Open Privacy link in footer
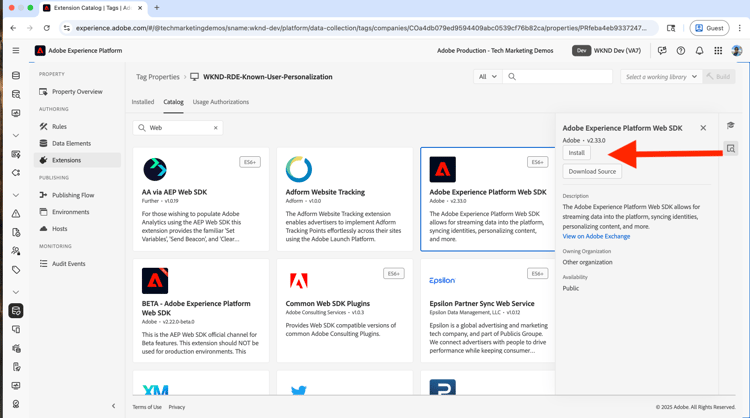This screenshot has height=418, width=750. 176,407
